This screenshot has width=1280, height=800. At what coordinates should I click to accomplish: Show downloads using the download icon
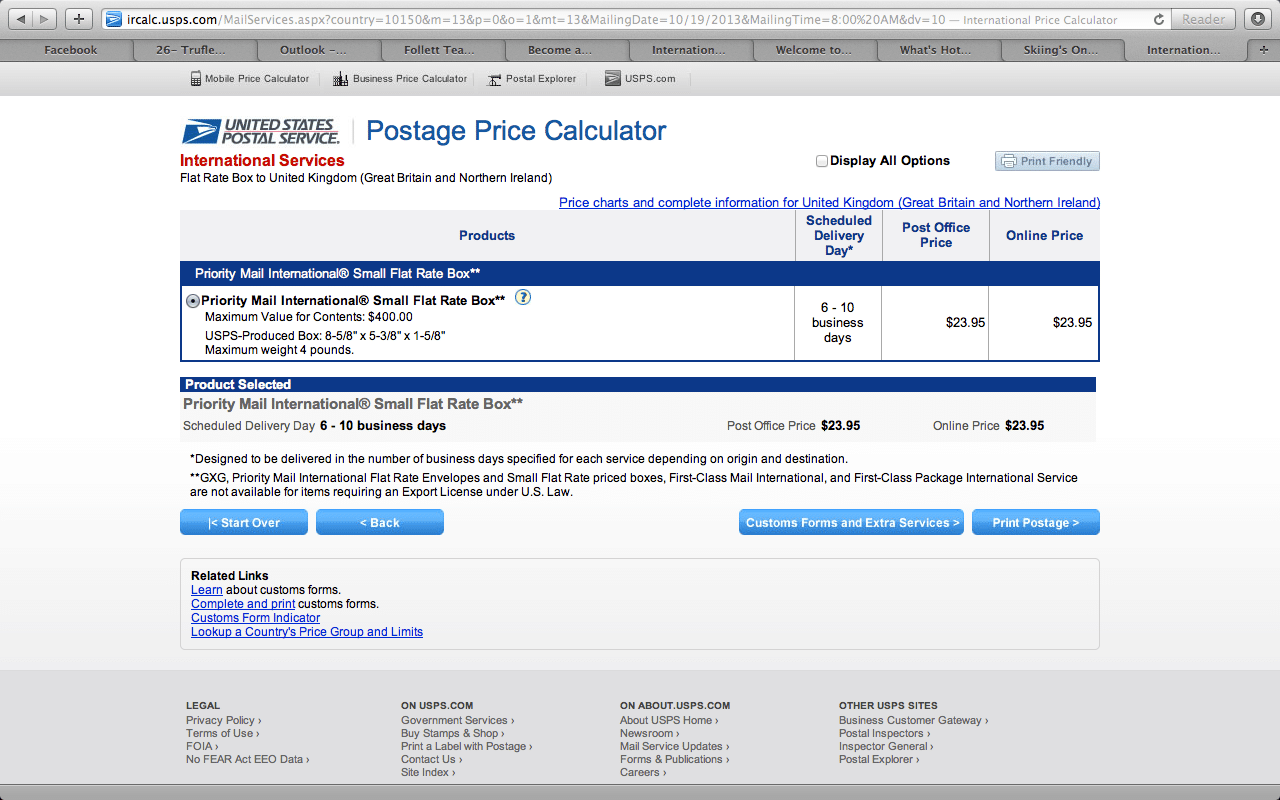pyautogui.click(x=1257, y=19)
